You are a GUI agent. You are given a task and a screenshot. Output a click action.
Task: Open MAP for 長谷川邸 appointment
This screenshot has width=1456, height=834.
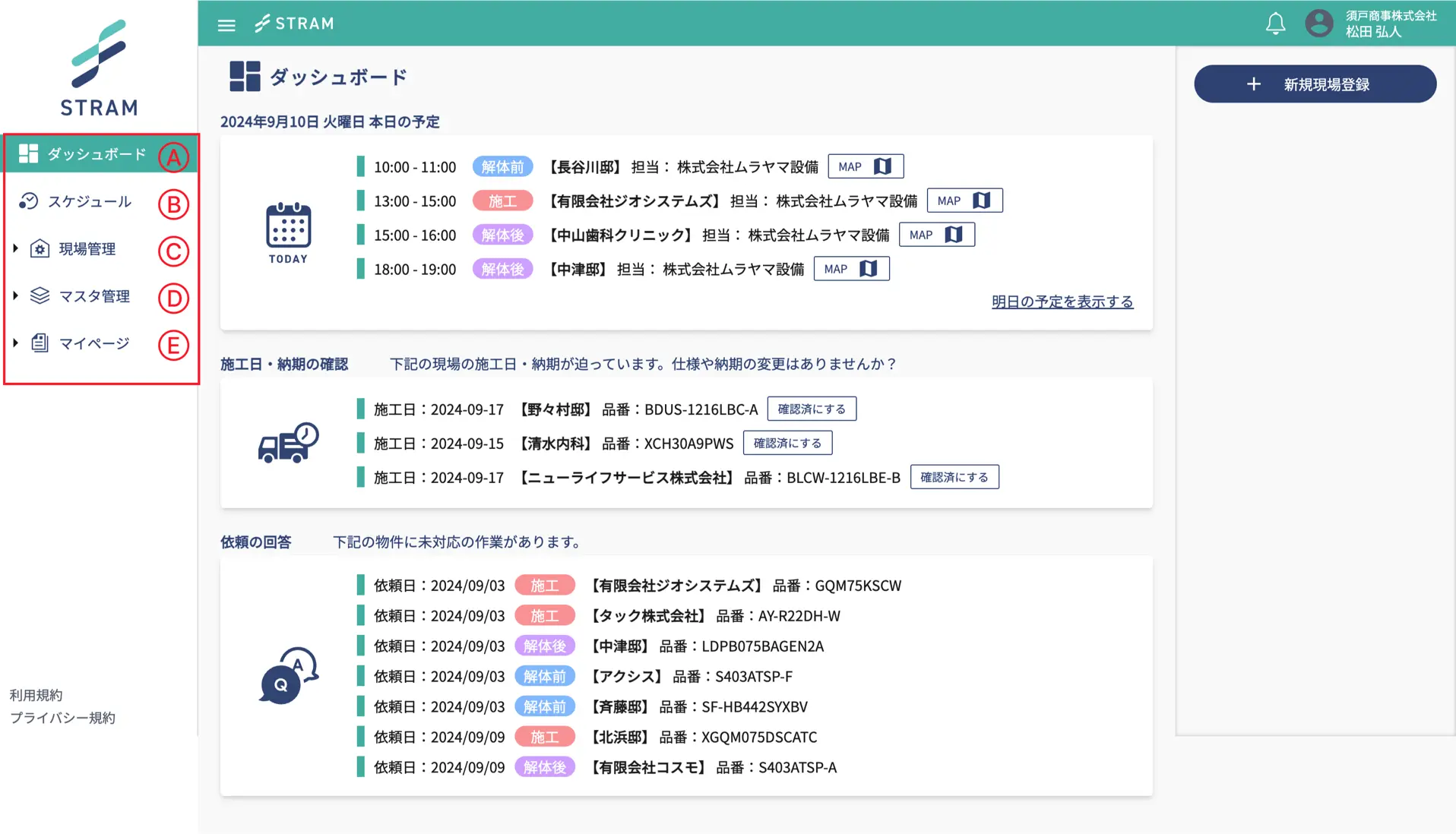tap(865, 166)
